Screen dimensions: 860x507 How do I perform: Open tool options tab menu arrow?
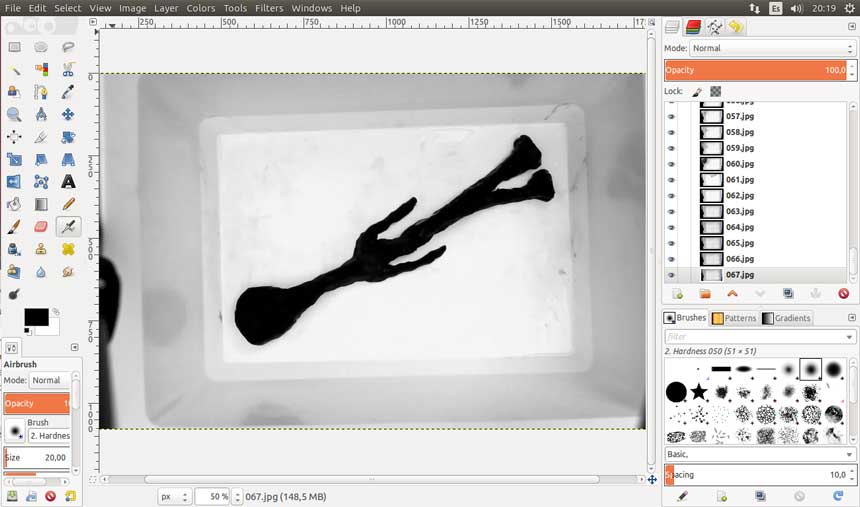pyautogui.click(x=75, y=347)
